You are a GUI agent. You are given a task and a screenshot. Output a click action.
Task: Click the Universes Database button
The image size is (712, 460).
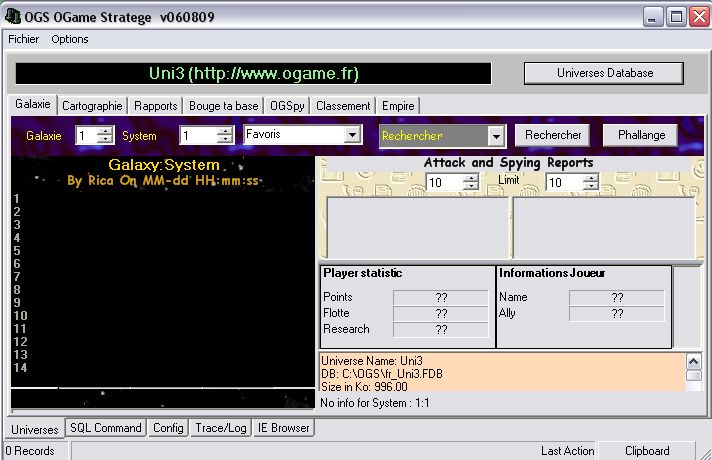(x=604, y=73)
